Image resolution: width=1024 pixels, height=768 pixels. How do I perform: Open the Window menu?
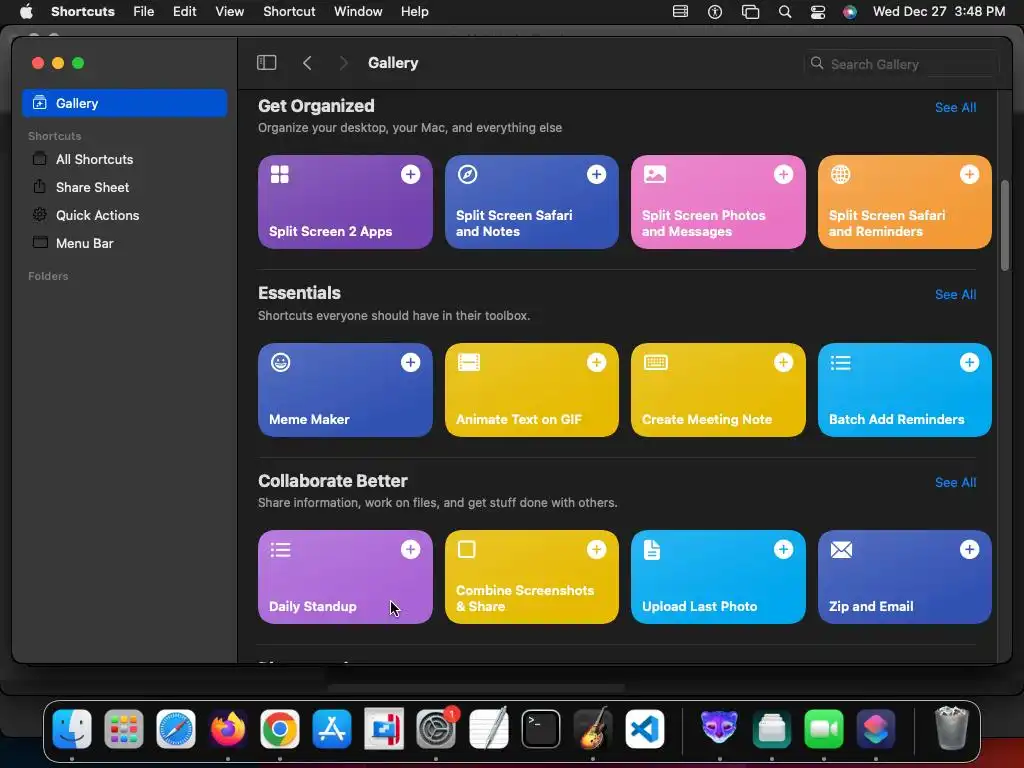(x=359, y=11)
